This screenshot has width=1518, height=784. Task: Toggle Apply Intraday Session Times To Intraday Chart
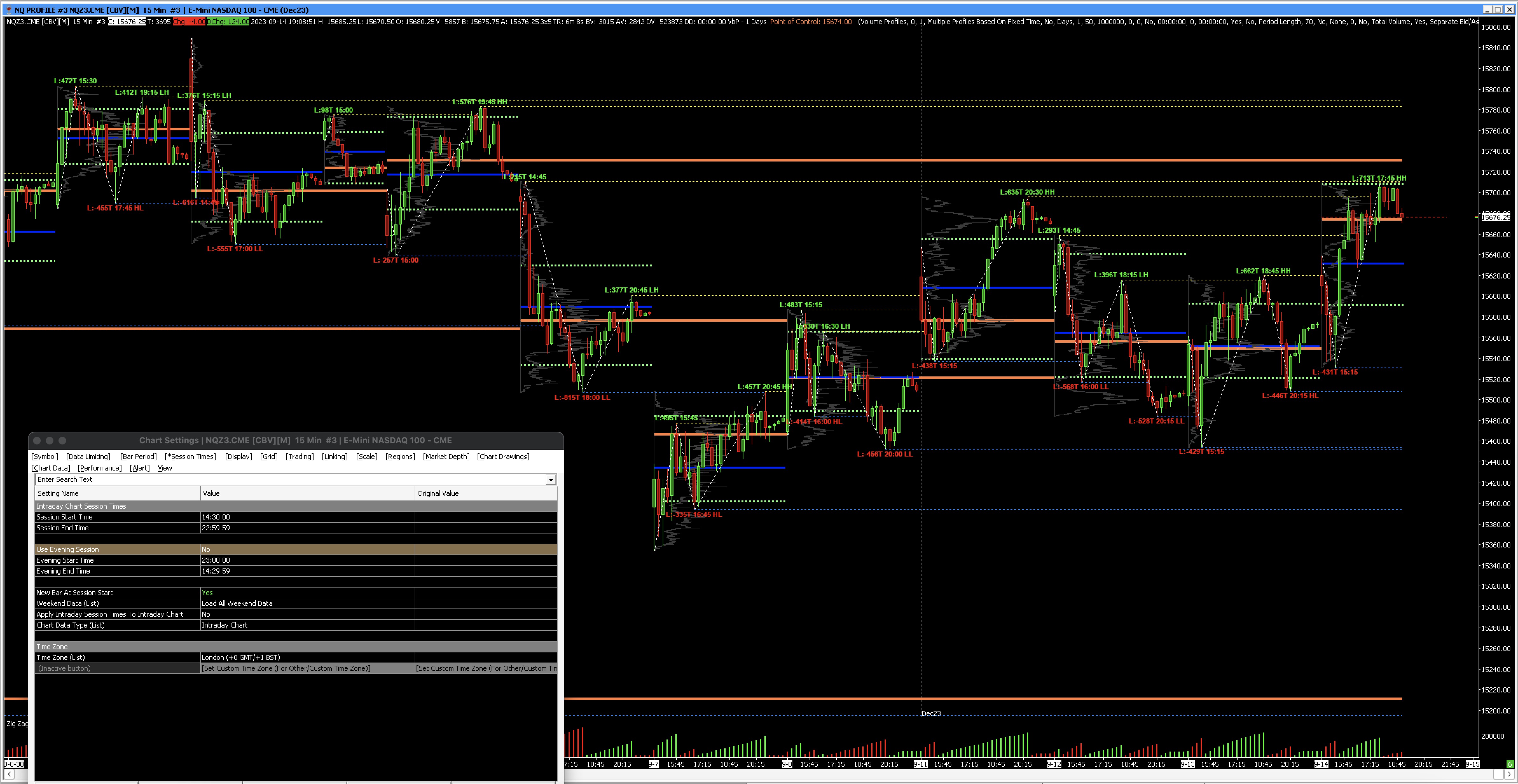307,614
